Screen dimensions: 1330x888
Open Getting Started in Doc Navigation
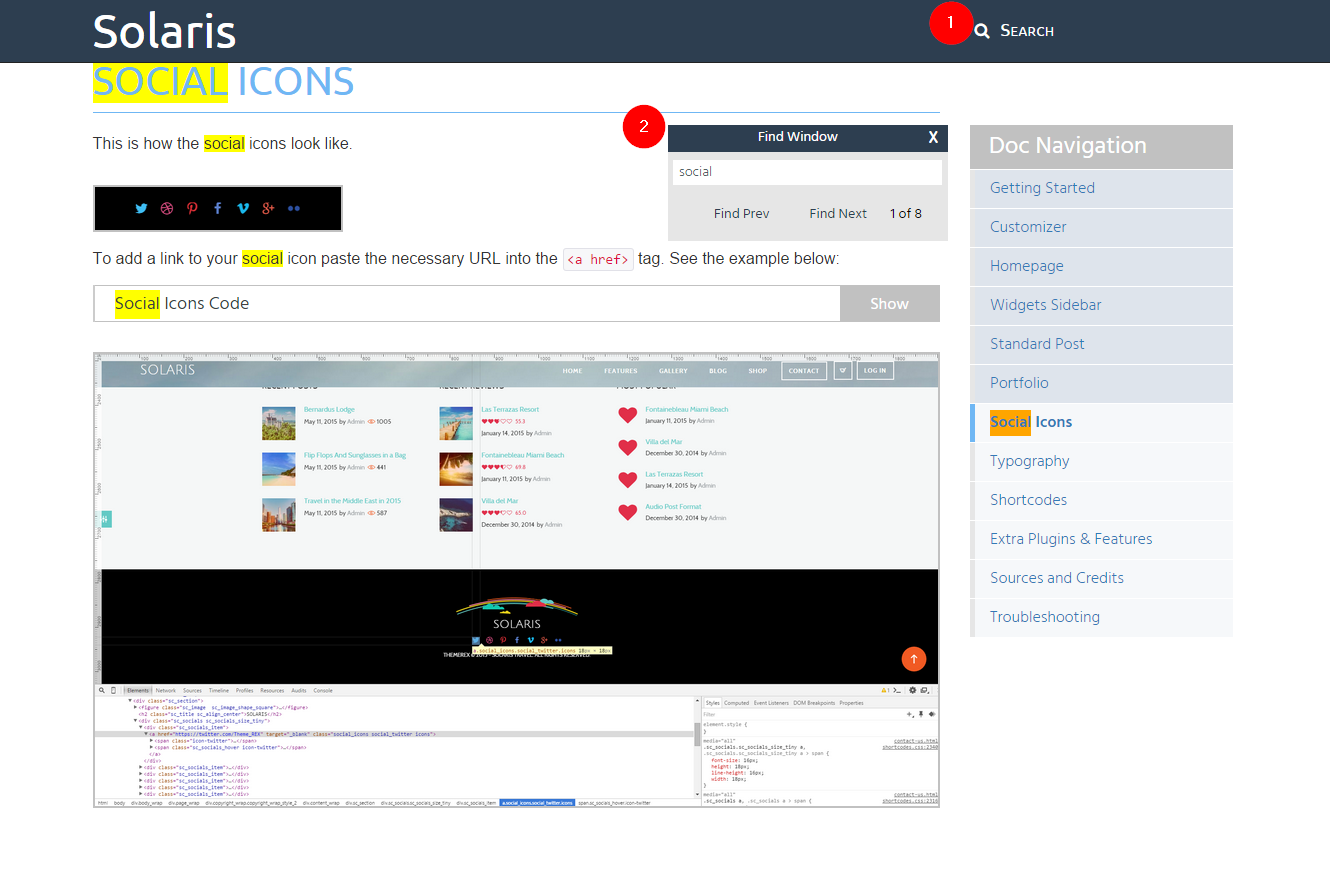(x=1042, y=188)
